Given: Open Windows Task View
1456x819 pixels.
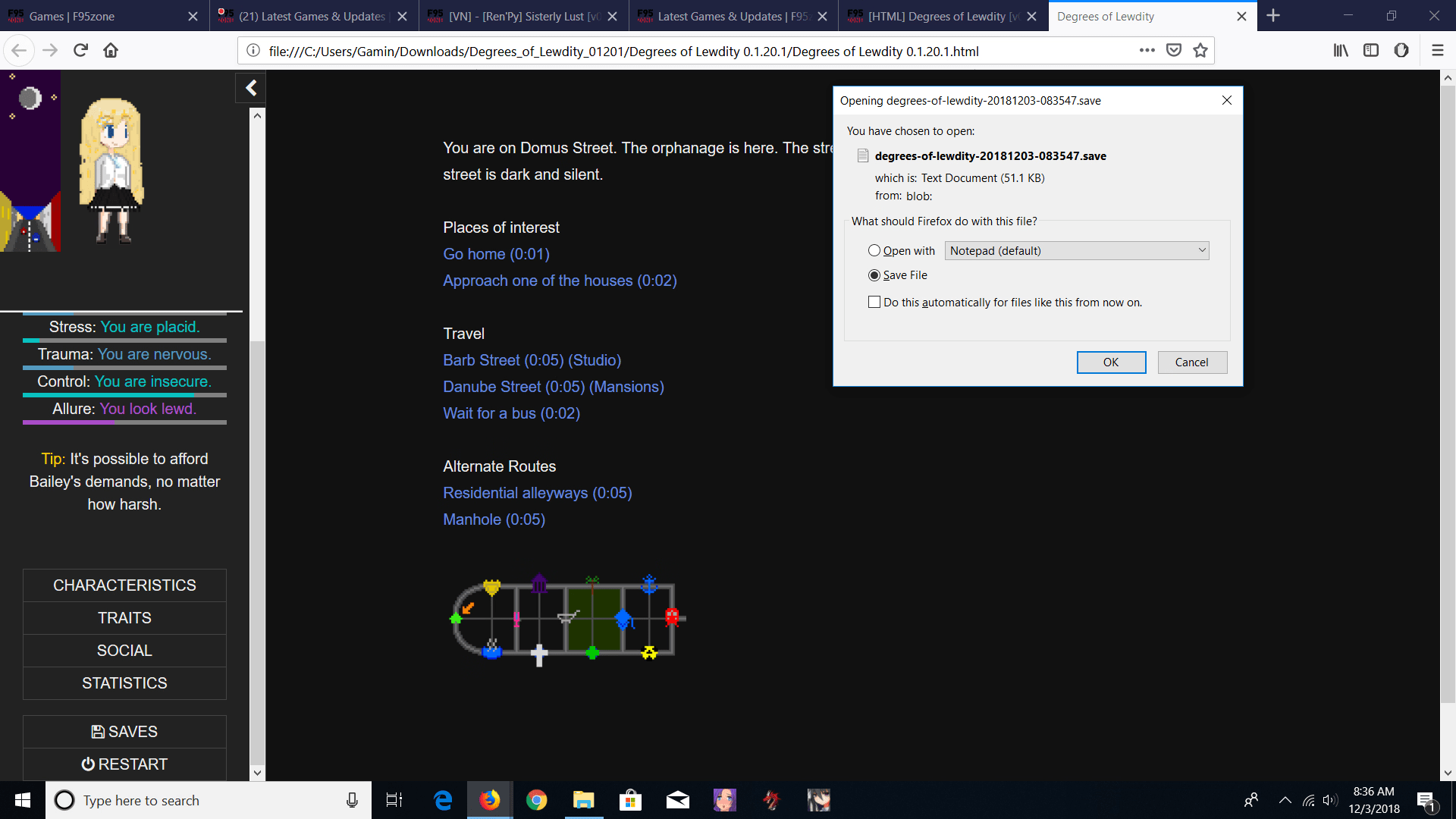Looking at the screenshot, I should pos(394,800).
